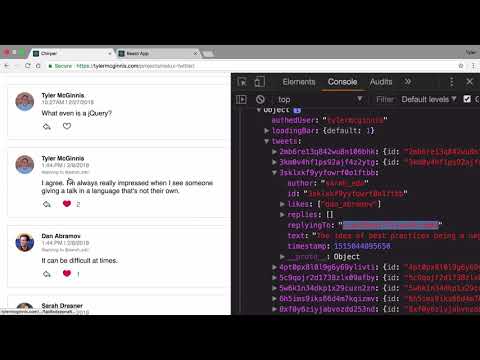Focus the console Filter field
The image size is (480, 360).
click(385, 99)
